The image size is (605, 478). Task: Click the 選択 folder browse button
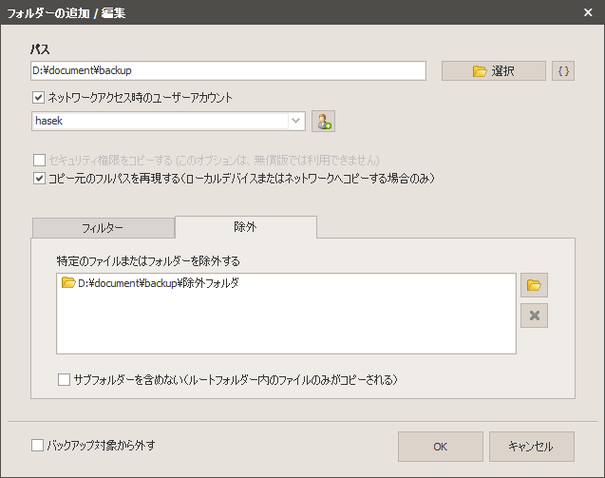tap(493, 71)
